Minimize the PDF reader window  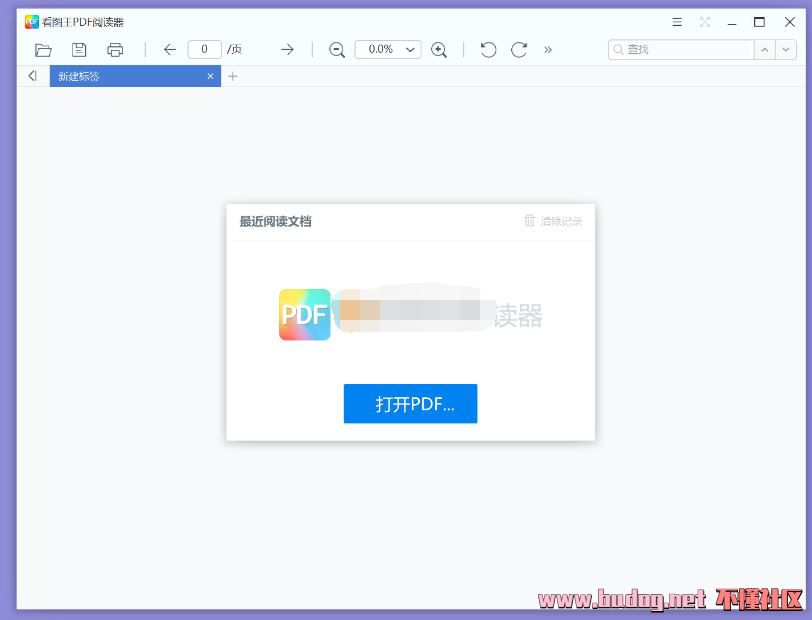[732, 22]
